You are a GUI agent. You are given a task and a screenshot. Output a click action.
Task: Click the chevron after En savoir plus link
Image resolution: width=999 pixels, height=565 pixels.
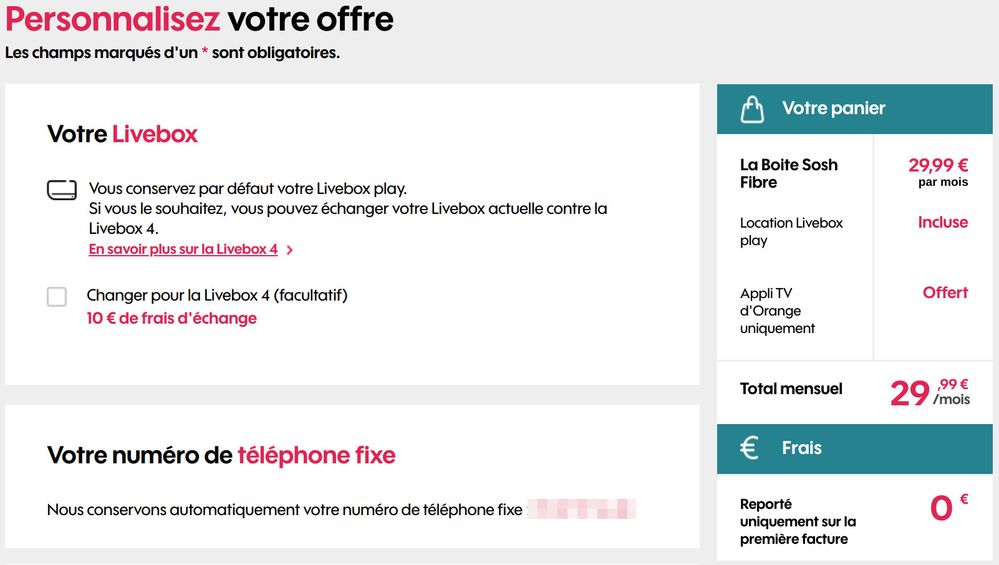(290, 250)
